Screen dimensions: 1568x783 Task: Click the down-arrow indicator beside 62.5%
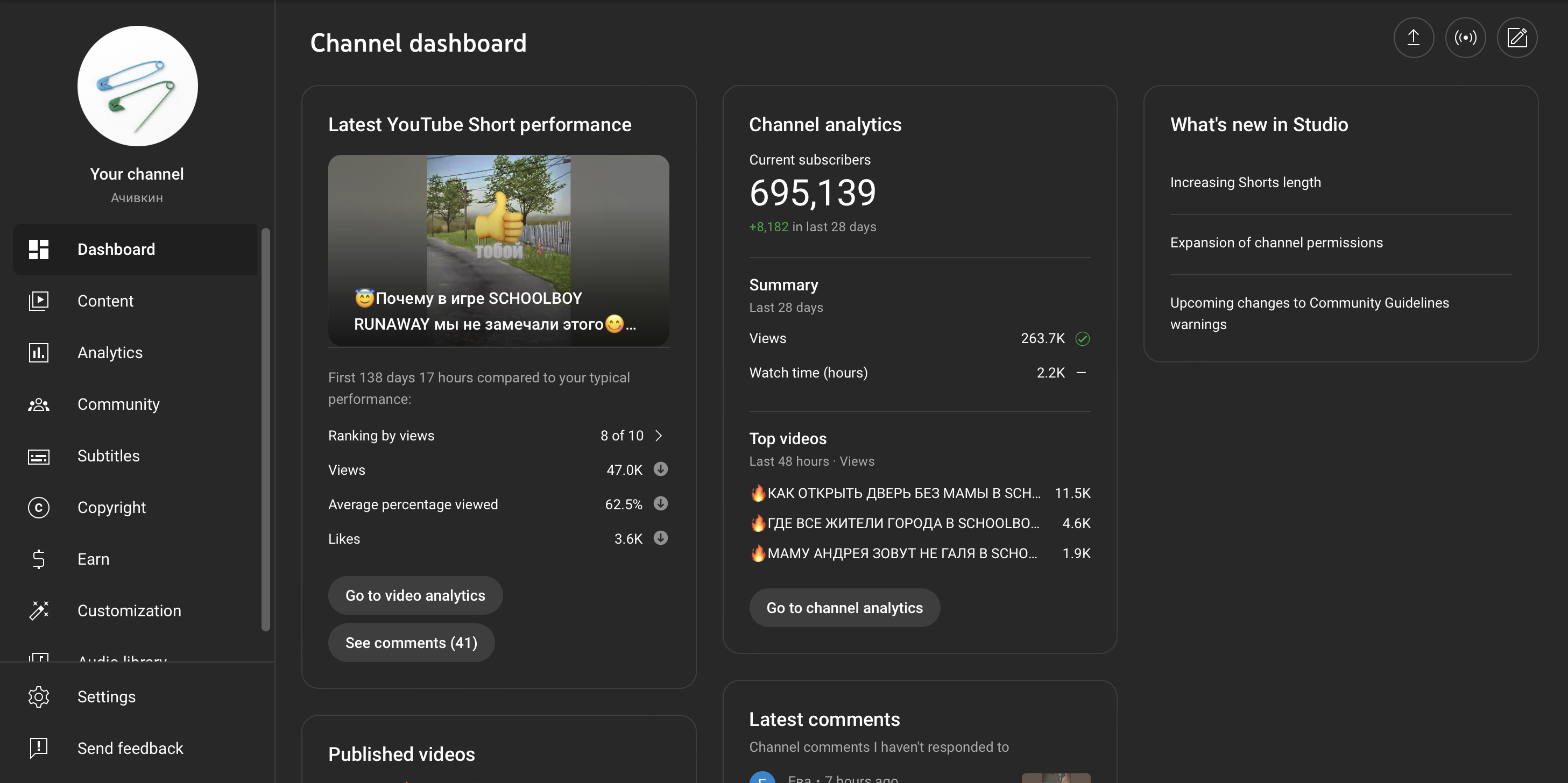pos(660,504)
